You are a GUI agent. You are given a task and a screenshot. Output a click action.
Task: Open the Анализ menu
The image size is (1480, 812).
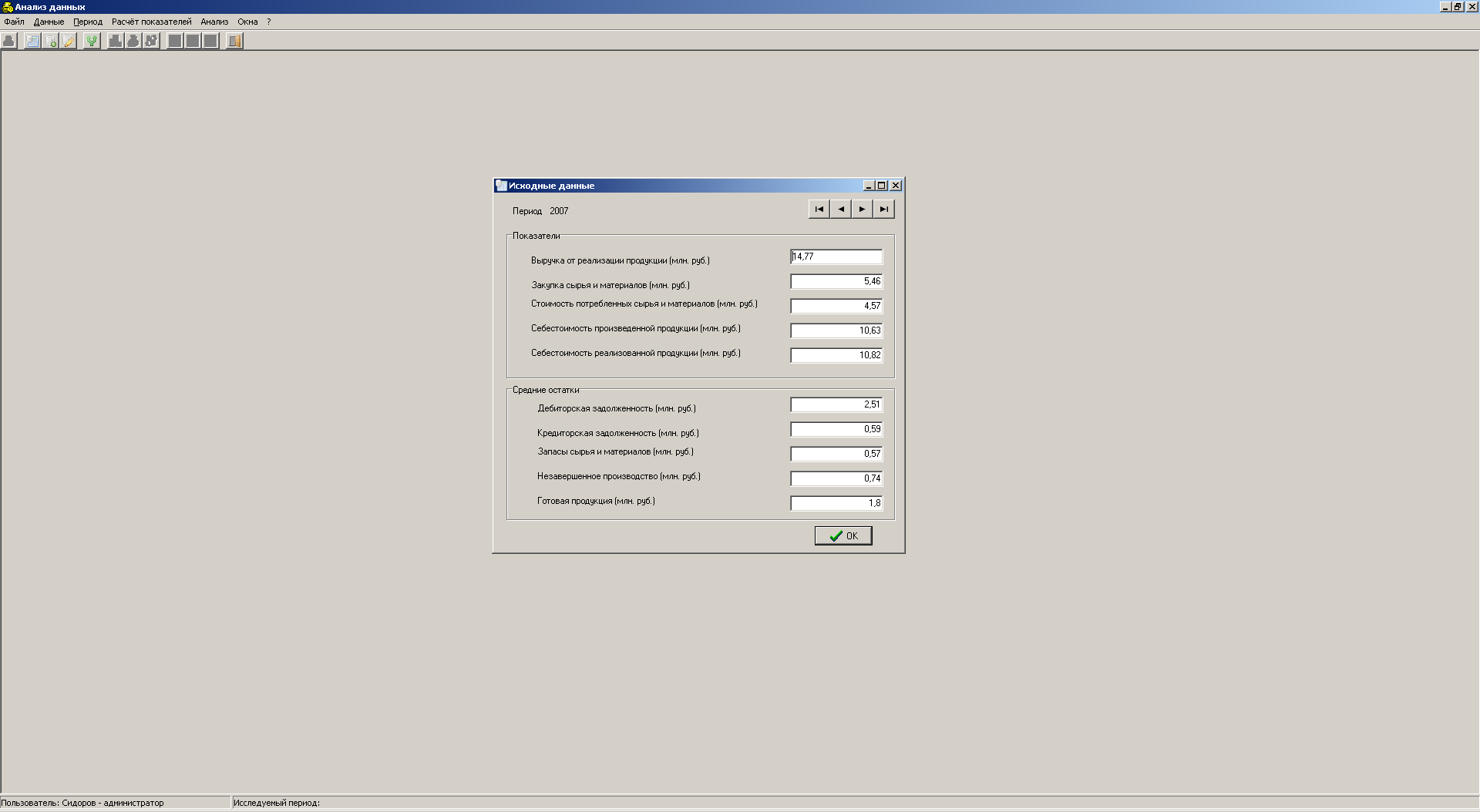click(214, 22)
